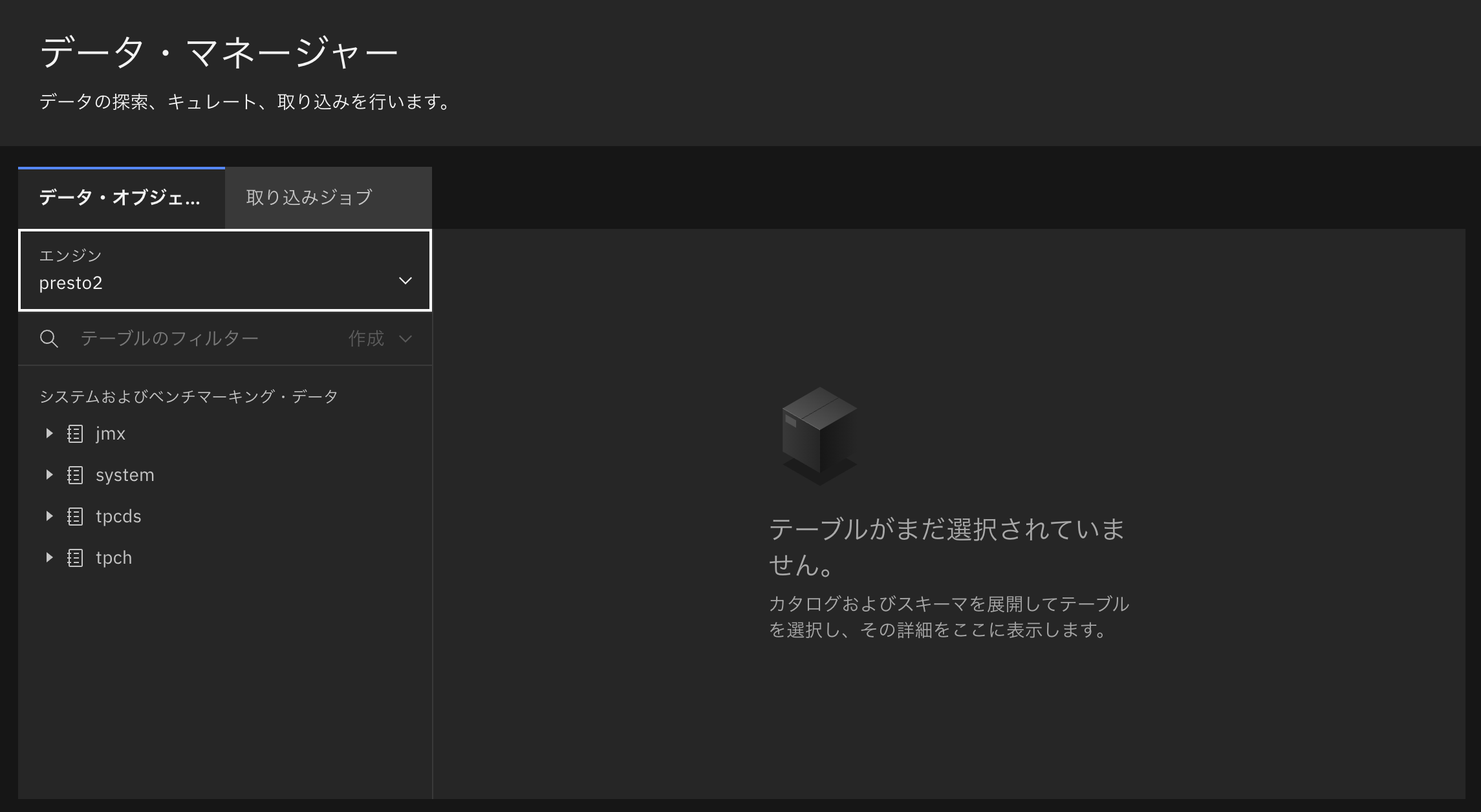1481x812 pixels.
Task: Open the 作成 create dropdown
Action: pos(380,339)
